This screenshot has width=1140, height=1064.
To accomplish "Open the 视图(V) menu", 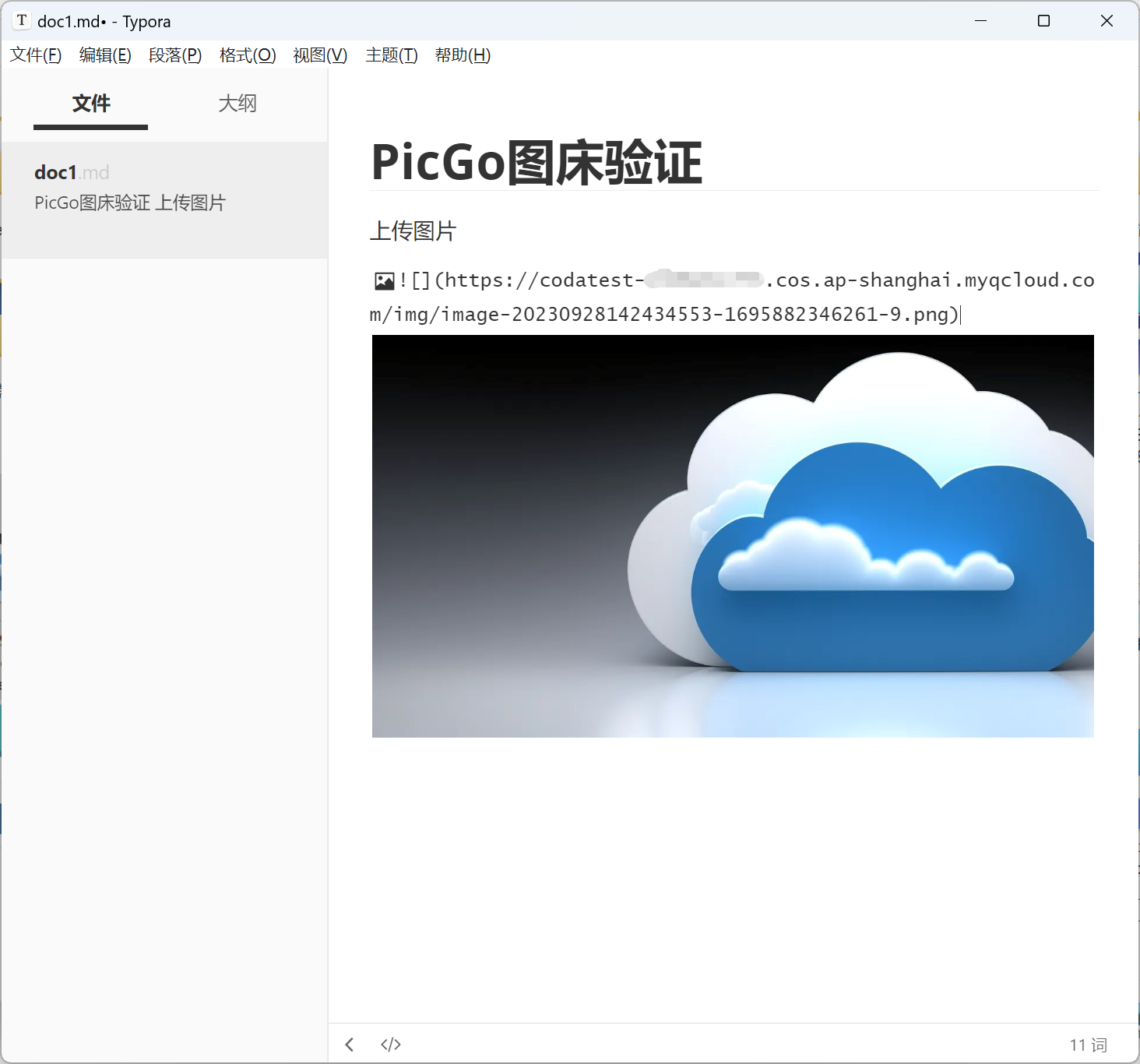I will [x=320, y=55].
